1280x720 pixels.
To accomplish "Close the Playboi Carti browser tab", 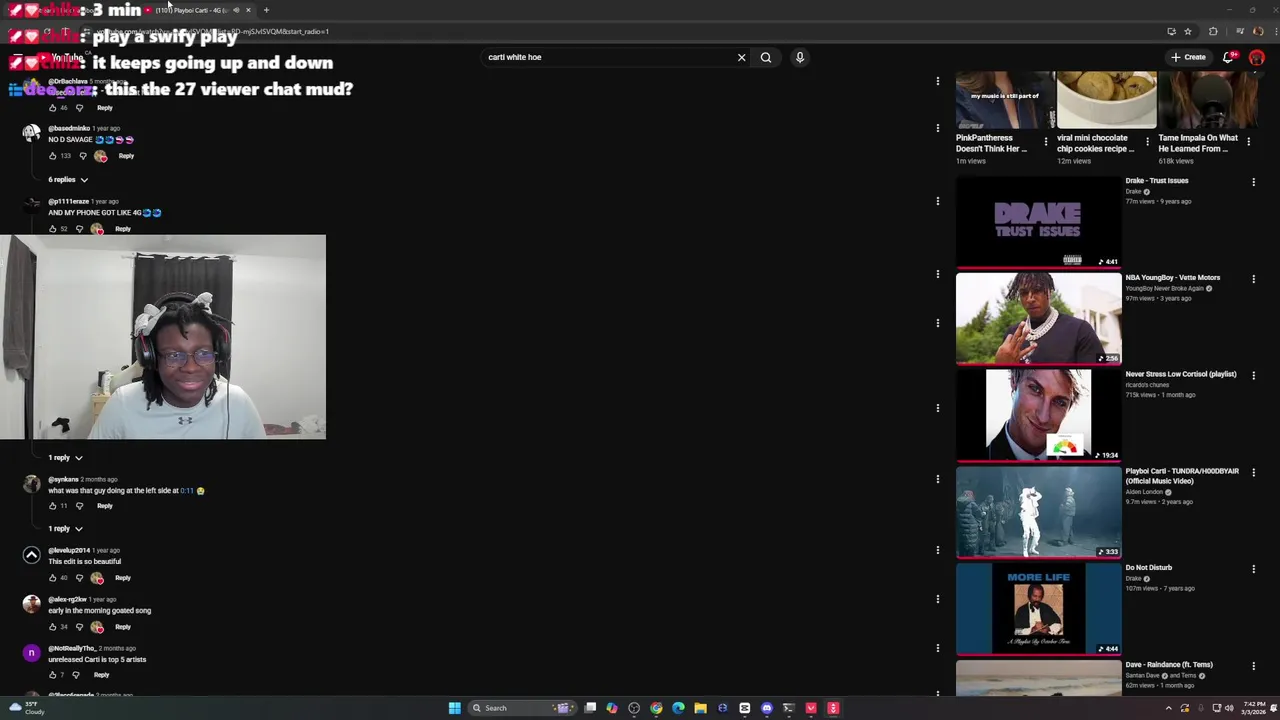I will (248, 10).
